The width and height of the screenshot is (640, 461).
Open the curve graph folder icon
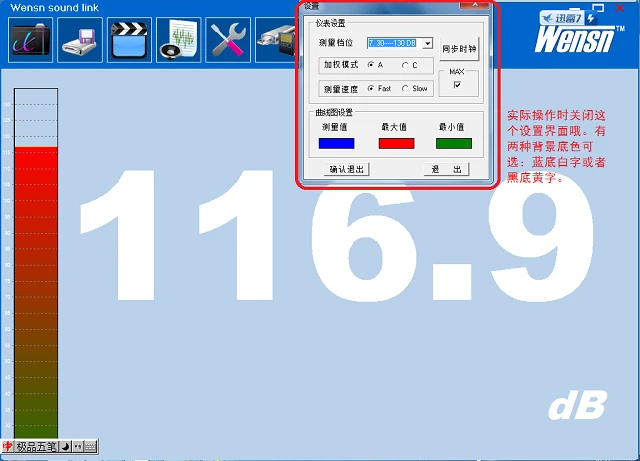click(31, 40)
